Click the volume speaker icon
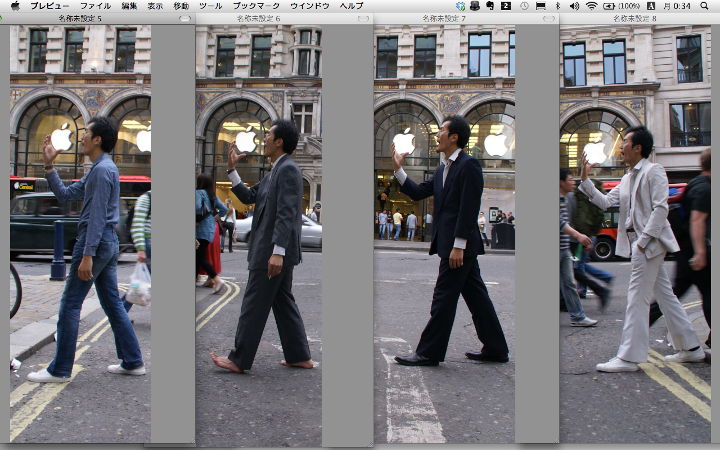This screenshot has width=720, height=450. (x=574, y=6)
